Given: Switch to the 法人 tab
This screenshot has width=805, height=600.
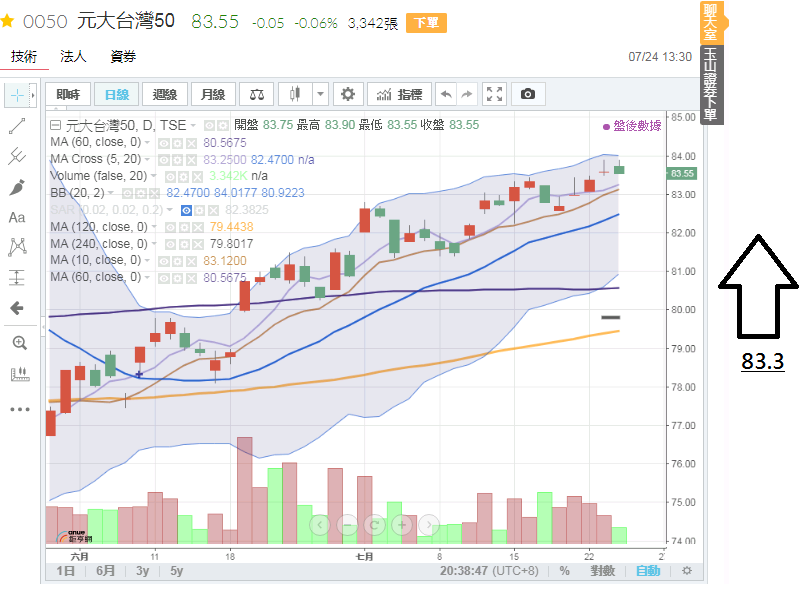Looking at the screenshot, I should pyautogui.click(x=73, y=56).
